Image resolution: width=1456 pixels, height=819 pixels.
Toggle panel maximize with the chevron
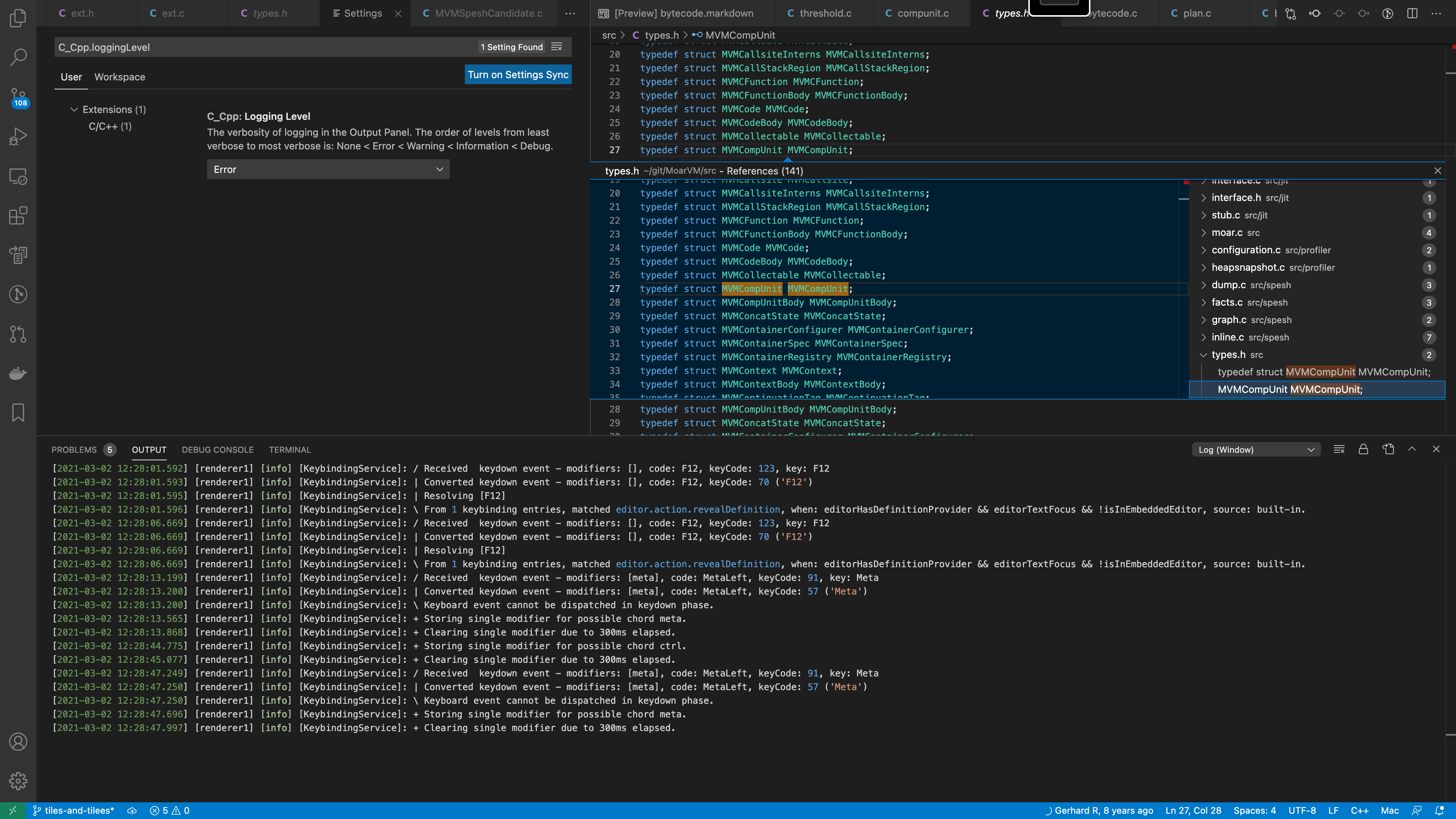coord(1412,449)
